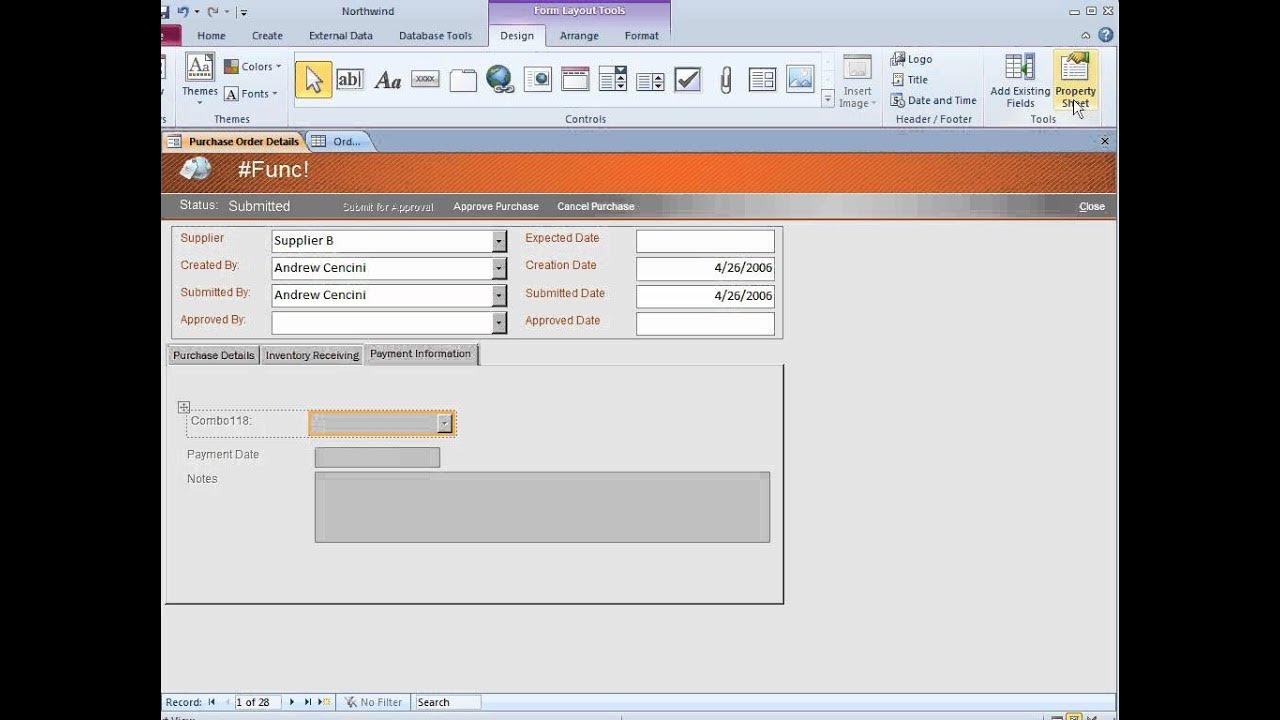Image resolution: width=1280 pixels, height=720 pixels.
Task: Click Submit for Approval
Action: [x=388, y=207]
